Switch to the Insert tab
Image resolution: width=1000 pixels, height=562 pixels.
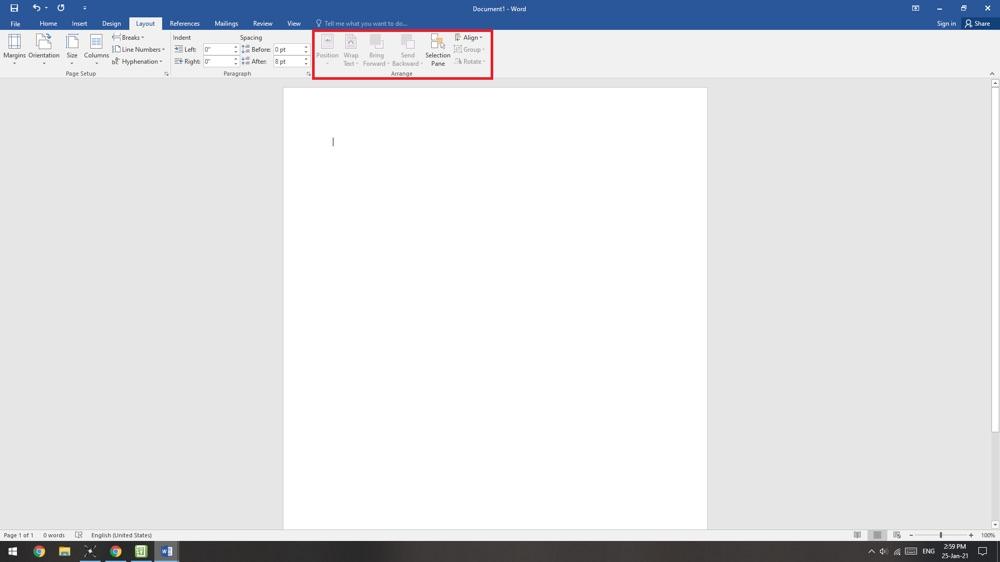point(79,23)
